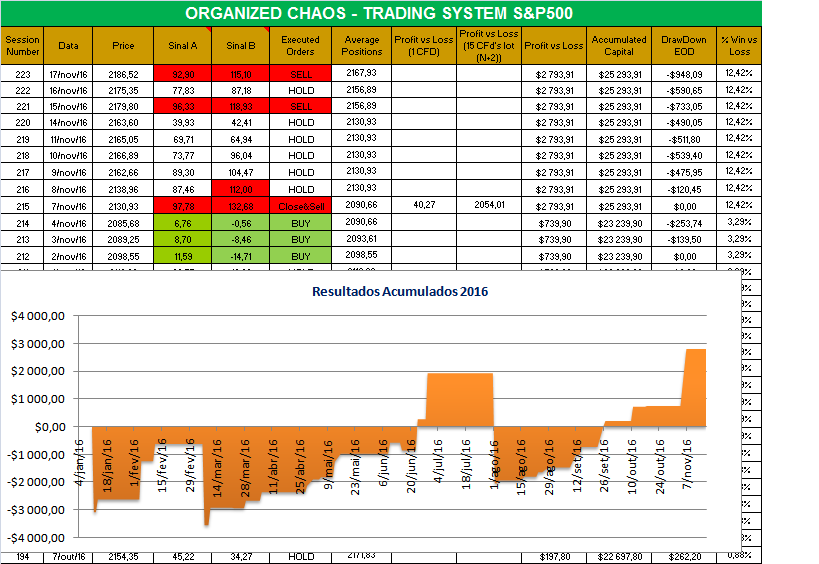Image resolution: width=819 pixels, height=564 pixels.
Task: Click accumulated capital $23 239,90 in row 214
Action: coord(619,223)
